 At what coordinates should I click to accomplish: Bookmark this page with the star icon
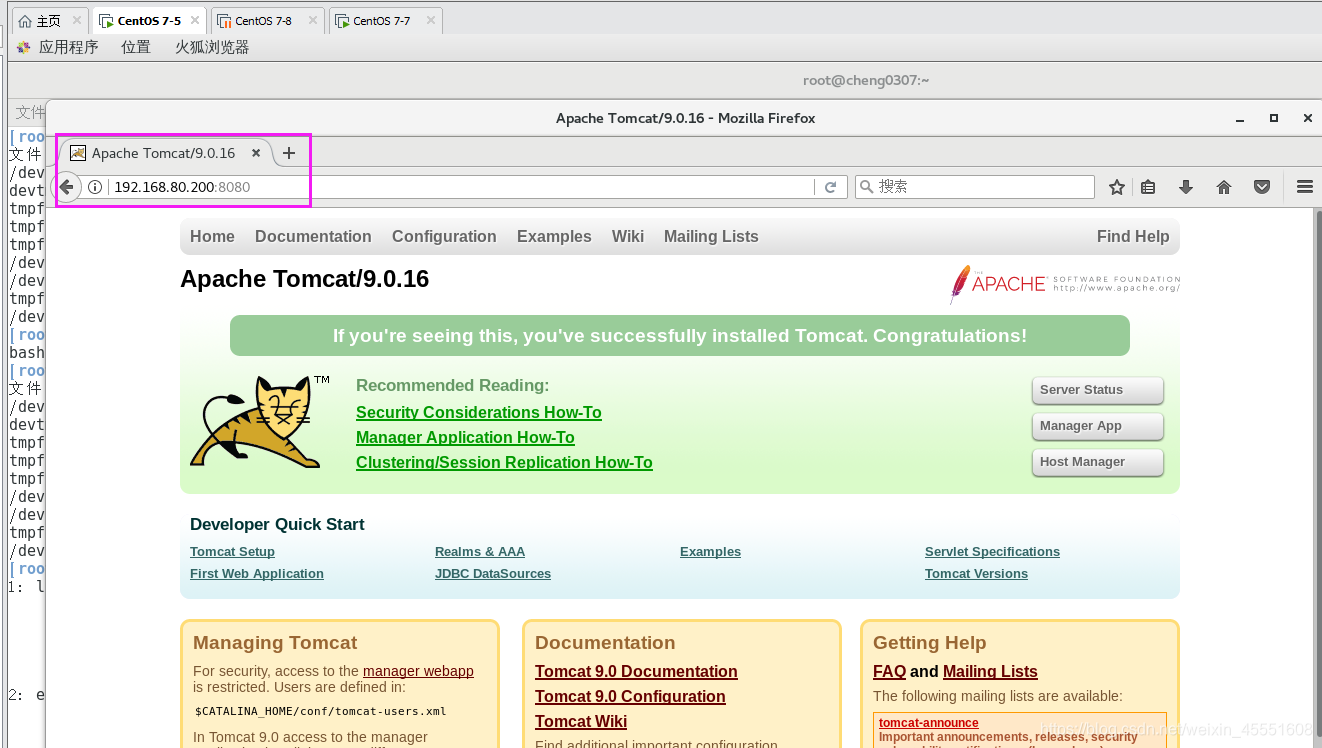click(x=1117, y=187)
